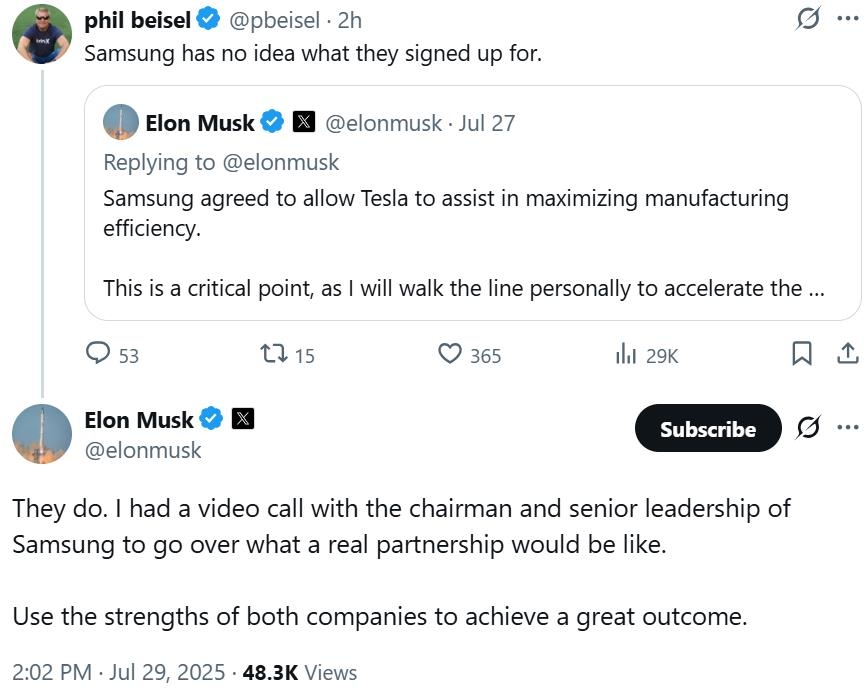Click the 2h timestamp on phil beisel's tweet
Viewport: 868px width, 693px height.
click(x=350, y=20)
